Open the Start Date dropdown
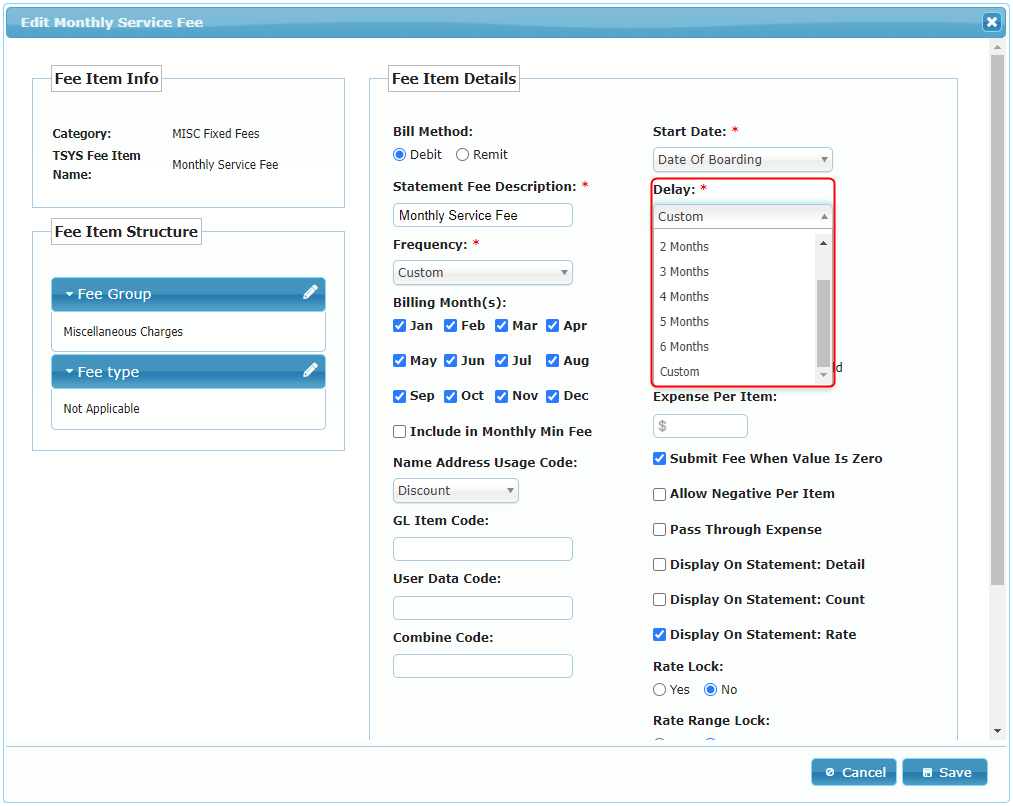 point(742,160)
